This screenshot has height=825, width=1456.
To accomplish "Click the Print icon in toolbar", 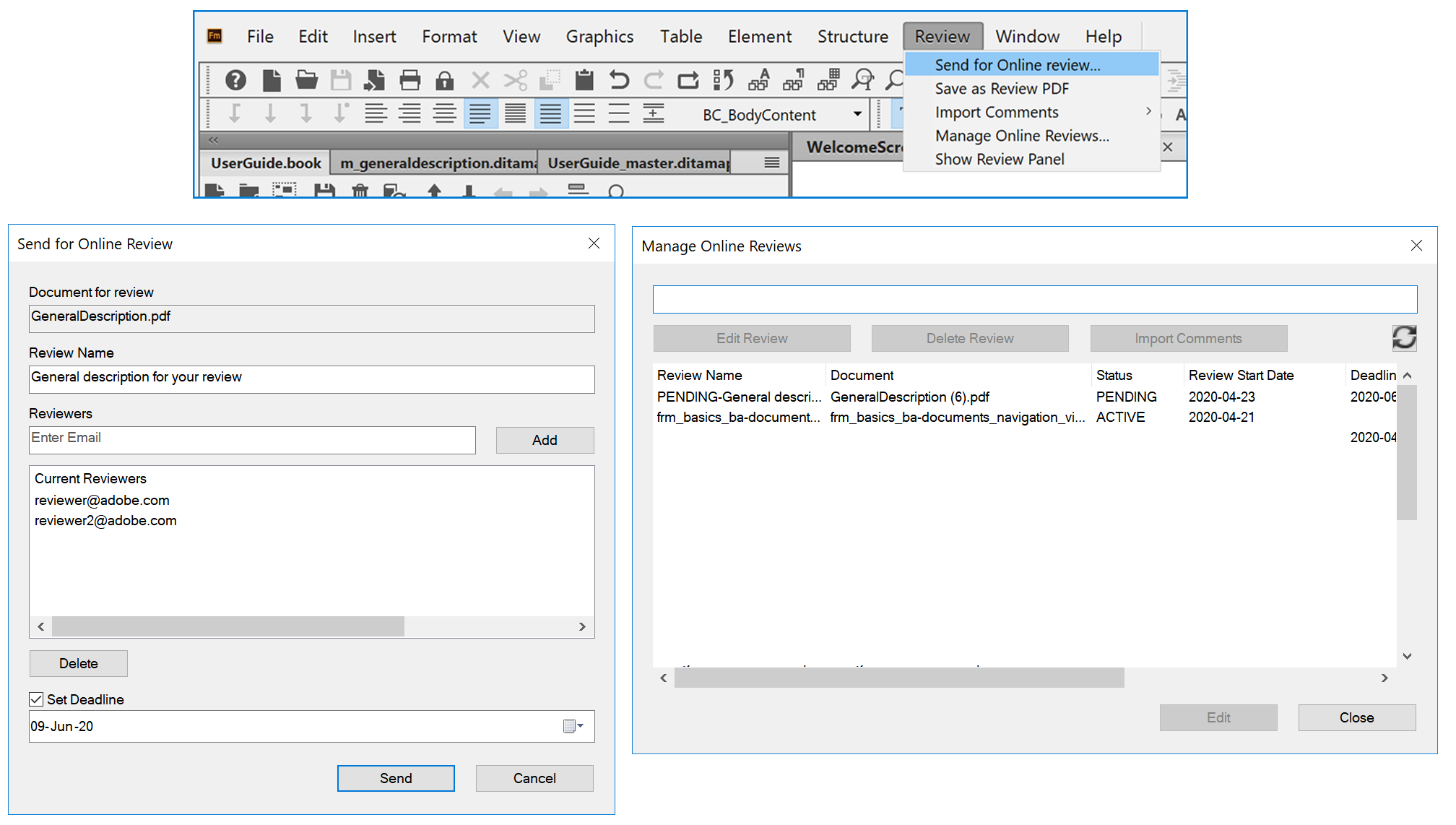I will pos(409,79).
